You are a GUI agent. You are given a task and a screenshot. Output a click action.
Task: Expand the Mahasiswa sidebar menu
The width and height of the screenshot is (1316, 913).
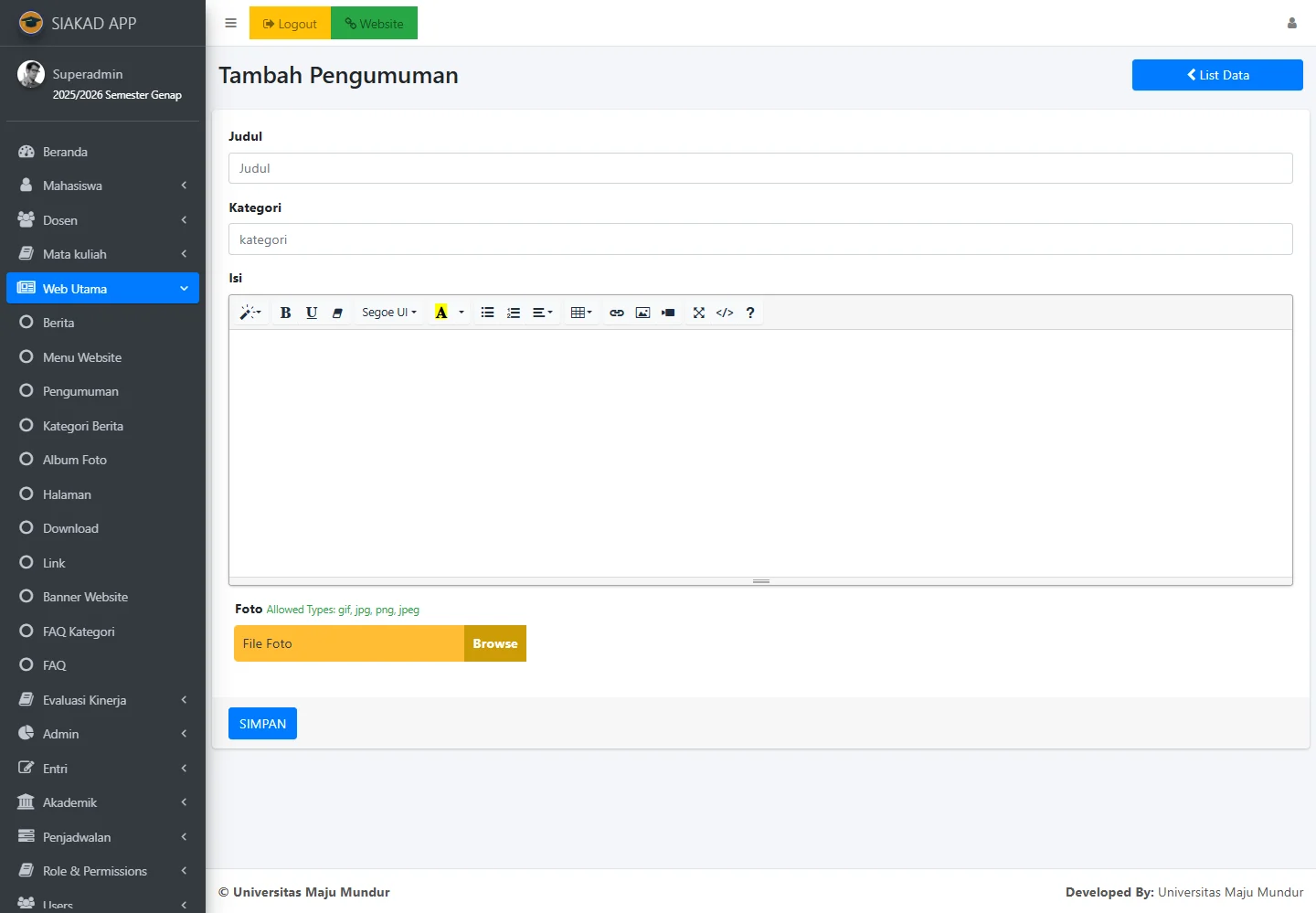tap(102, 186)
